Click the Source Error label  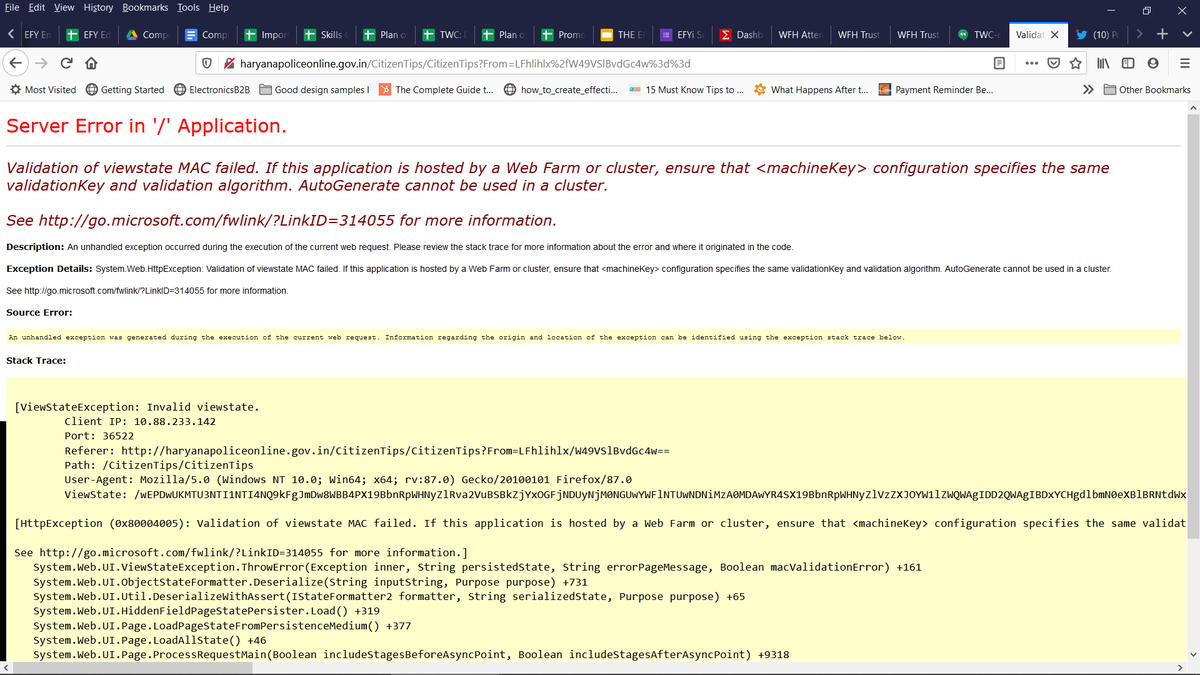(39, 313)
